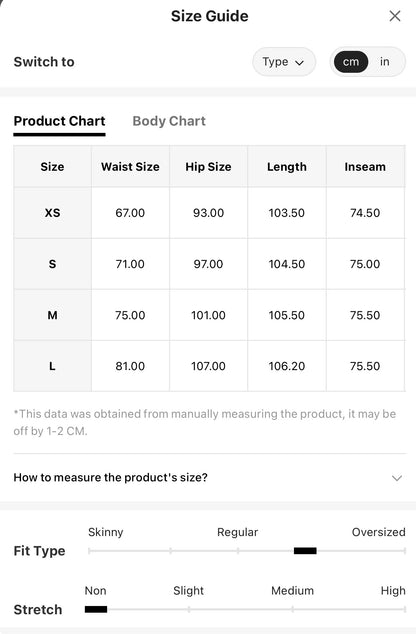Open the Type dropdown
The width and height of the screenshot is (416, 634).
click(x=284, y=62)
